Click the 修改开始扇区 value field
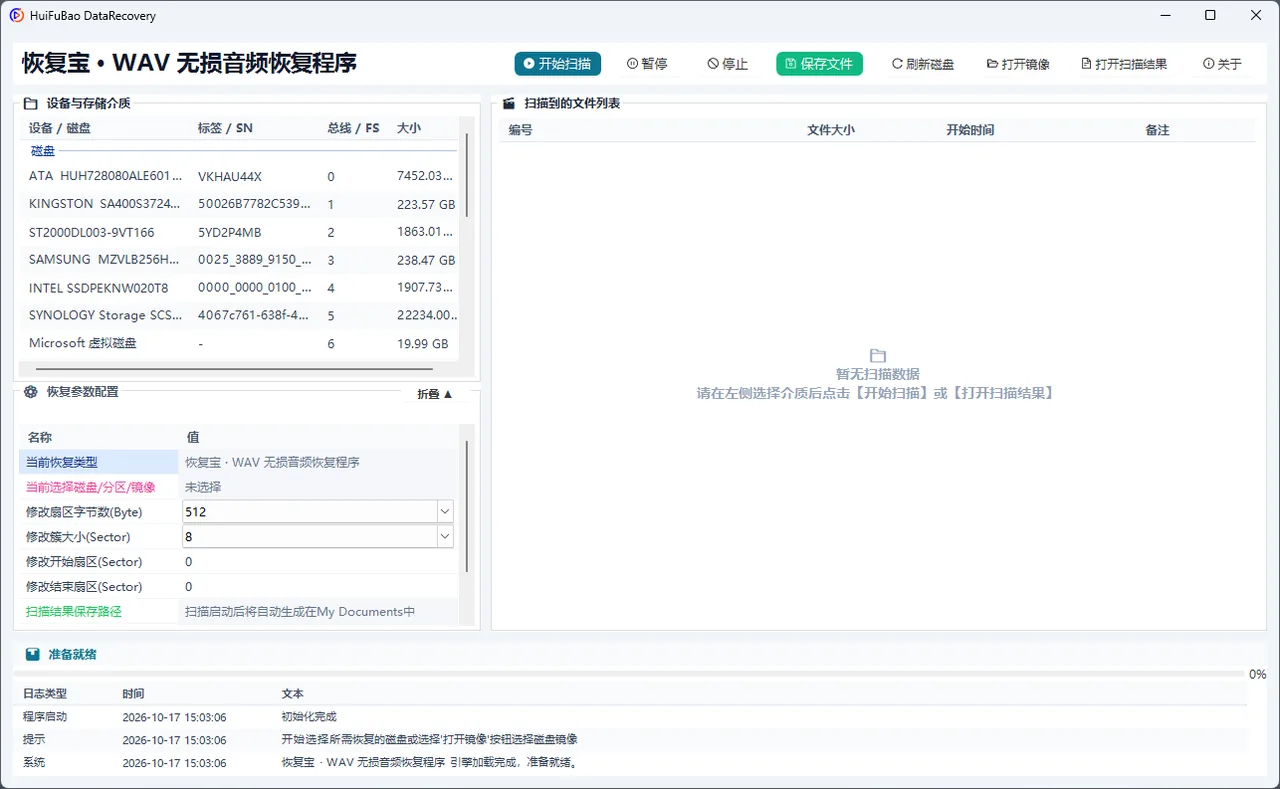 320,562
